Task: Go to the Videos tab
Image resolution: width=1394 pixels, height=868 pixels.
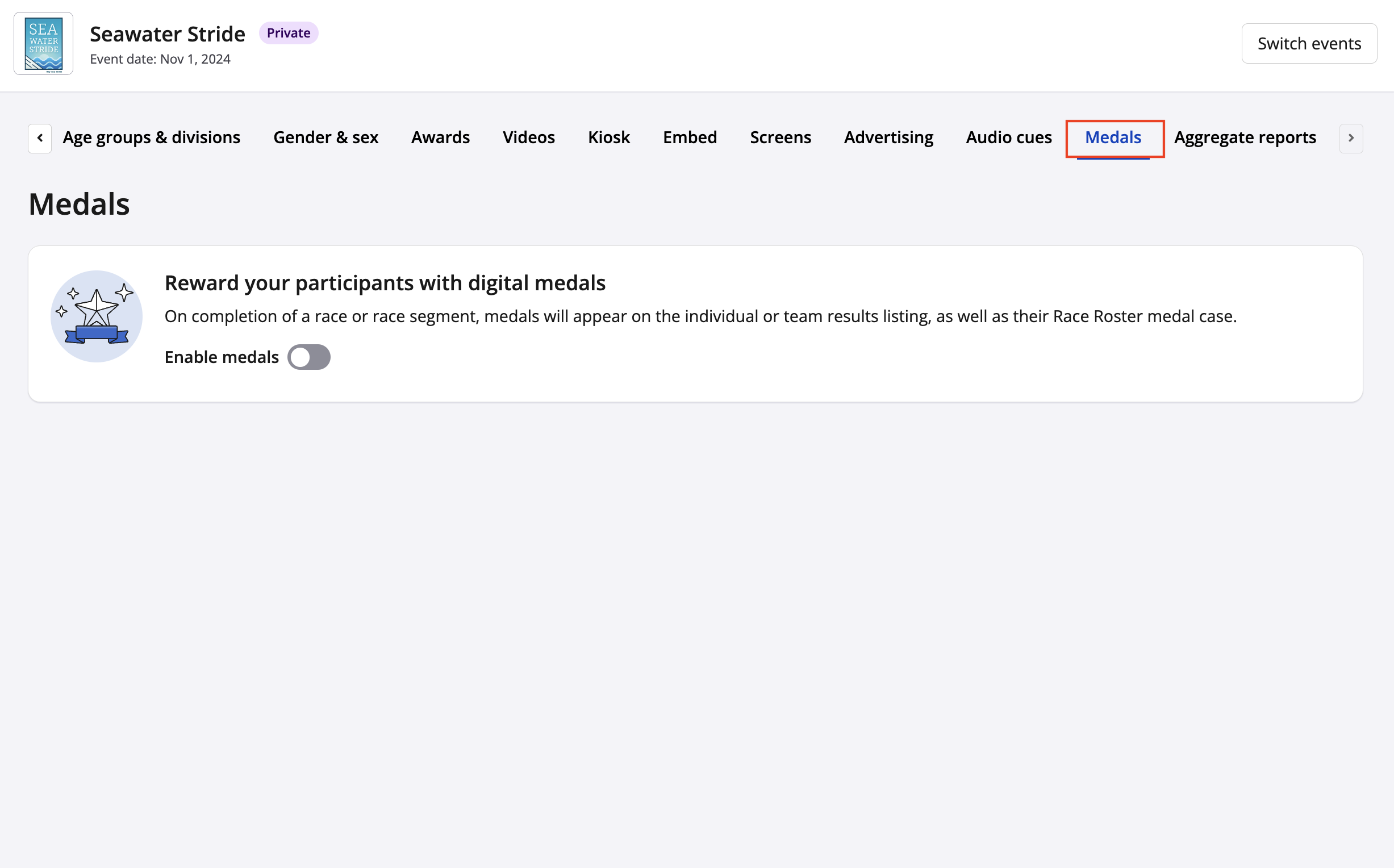Action: point(528,138)
